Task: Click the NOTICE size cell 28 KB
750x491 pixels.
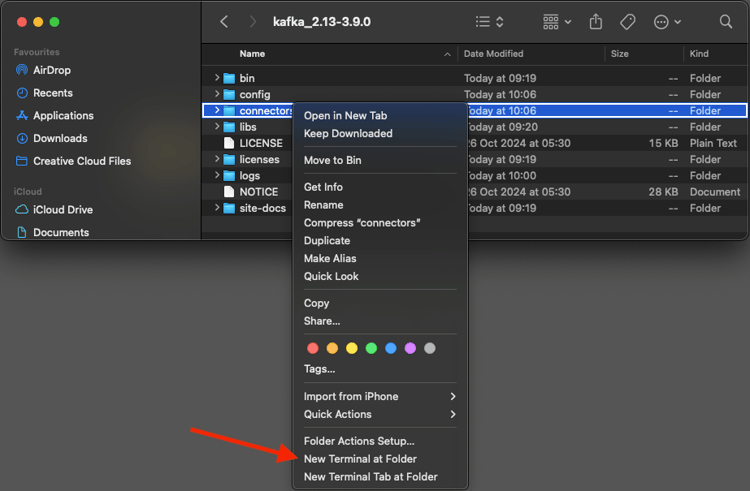Action: tap(663, 192)
